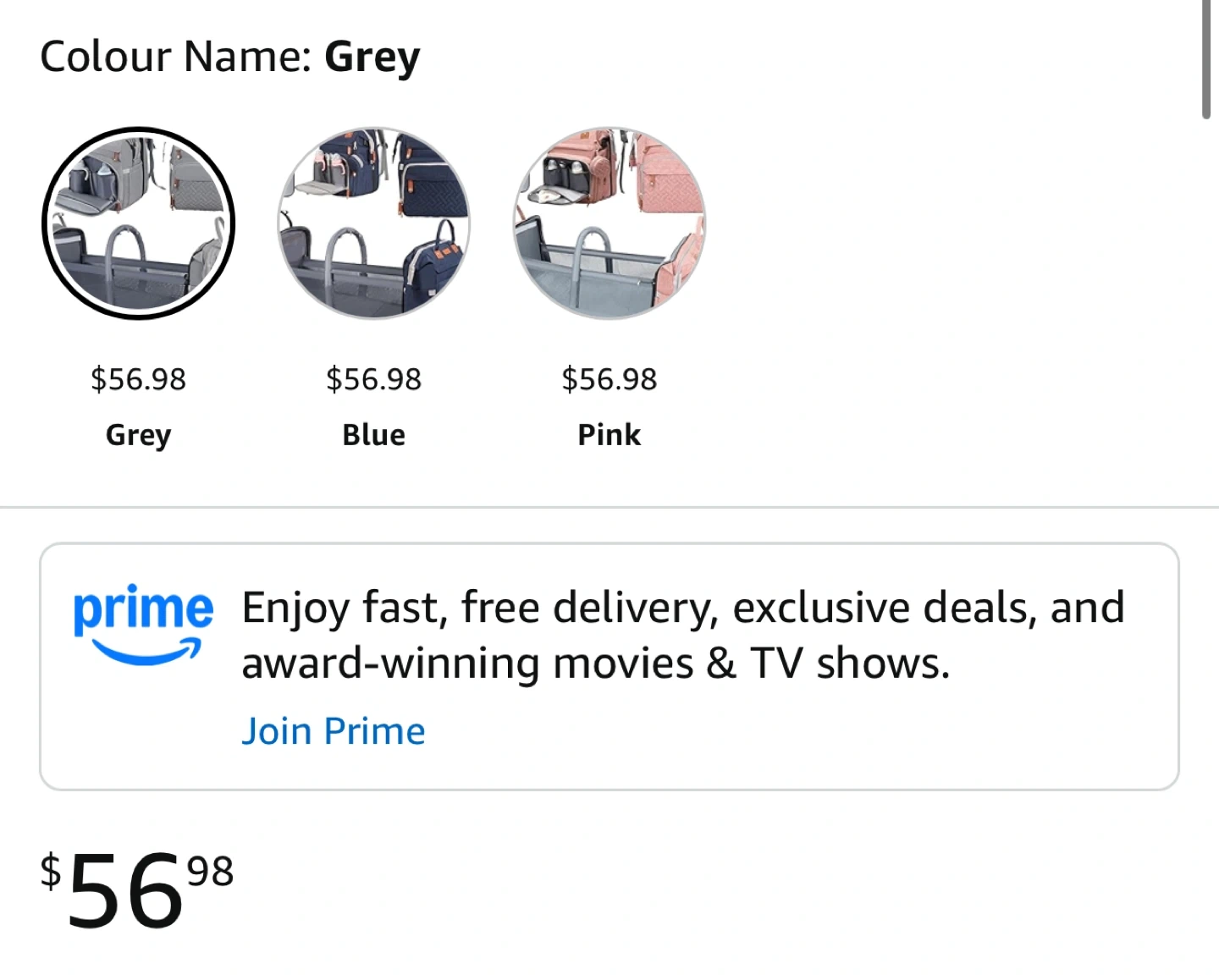
Task: Choose the Pink diaper bag swatch
Action: coord(609,223)
